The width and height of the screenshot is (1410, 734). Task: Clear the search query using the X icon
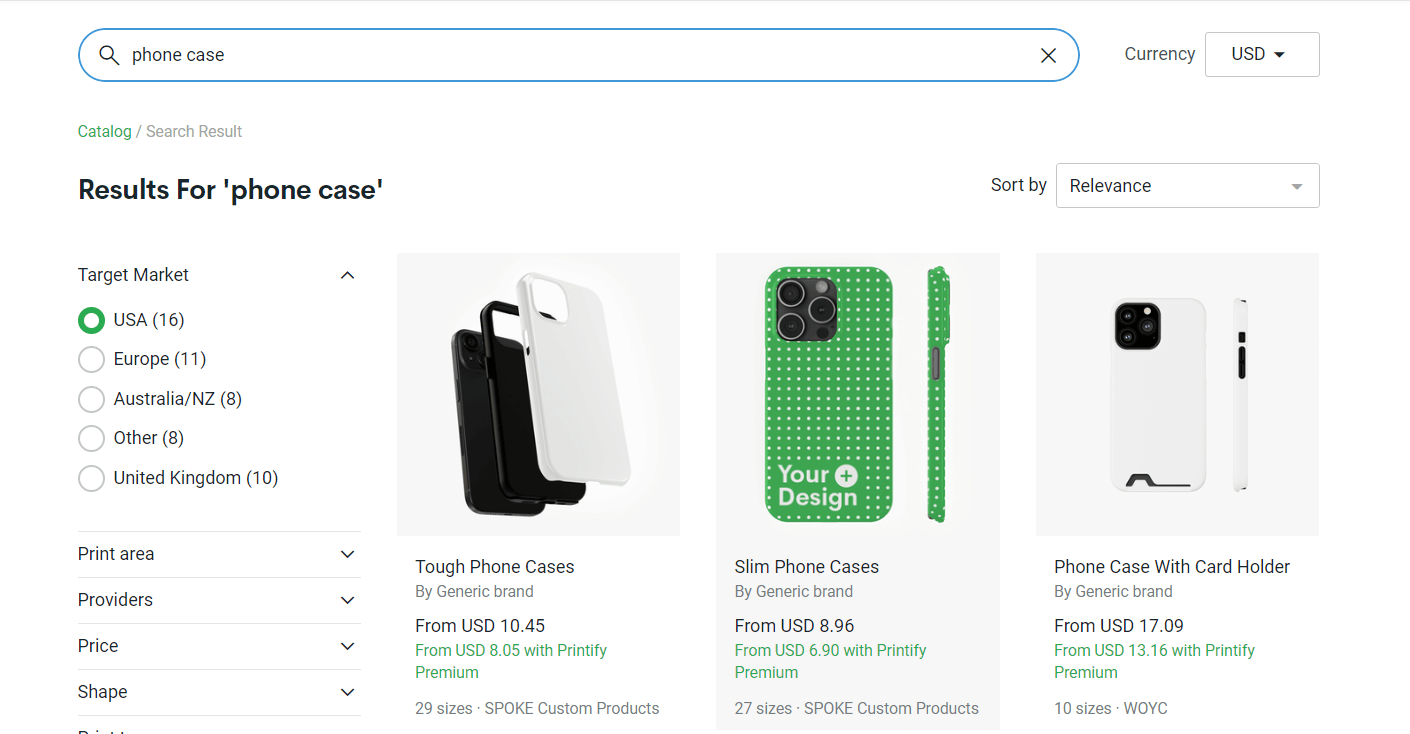(1047, 55)
